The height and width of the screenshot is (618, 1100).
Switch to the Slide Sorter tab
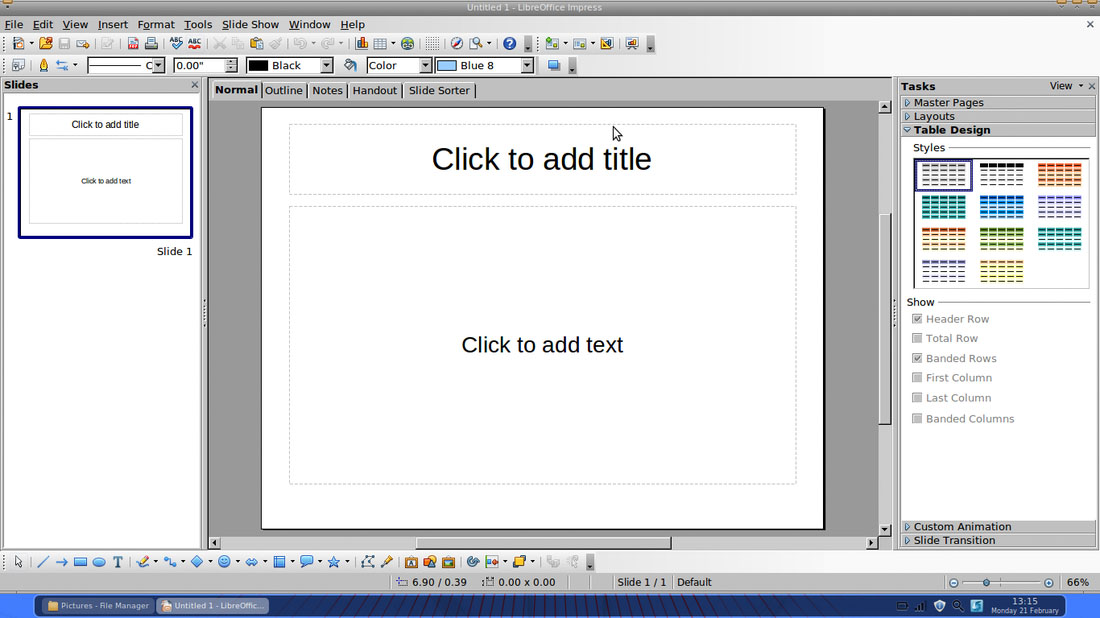439,90
